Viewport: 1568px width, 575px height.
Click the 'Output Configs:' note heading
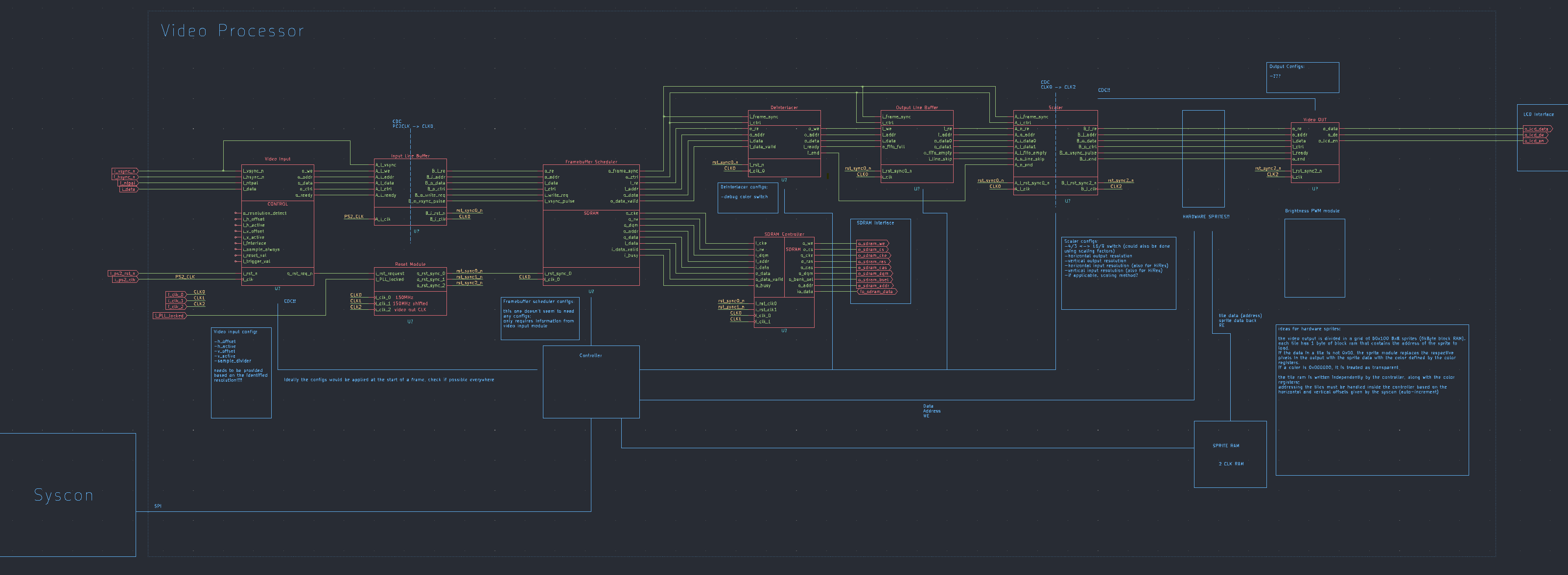pos(1286,67)
